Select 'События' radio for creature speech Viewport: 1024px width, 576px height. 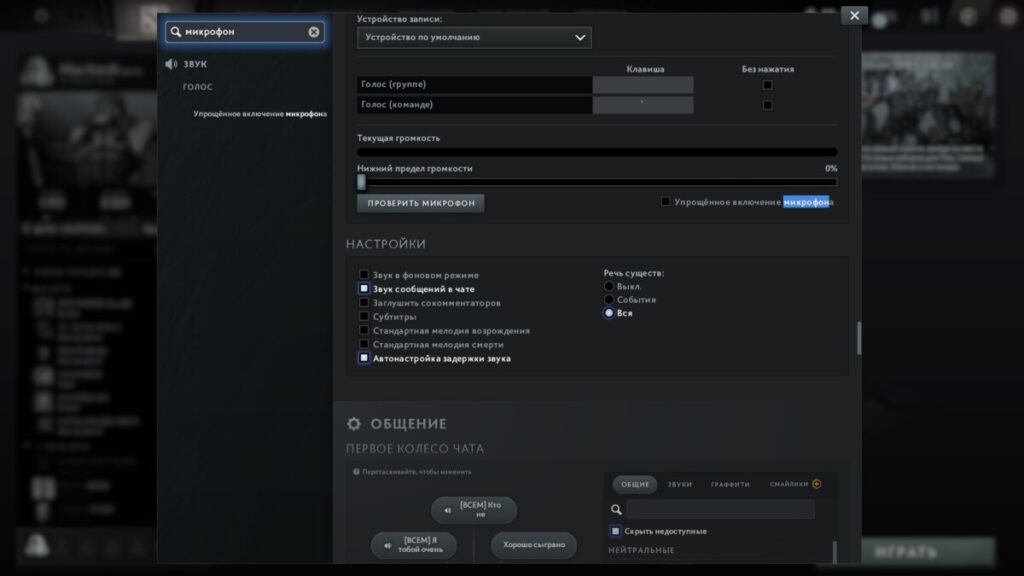click(609, 300)
